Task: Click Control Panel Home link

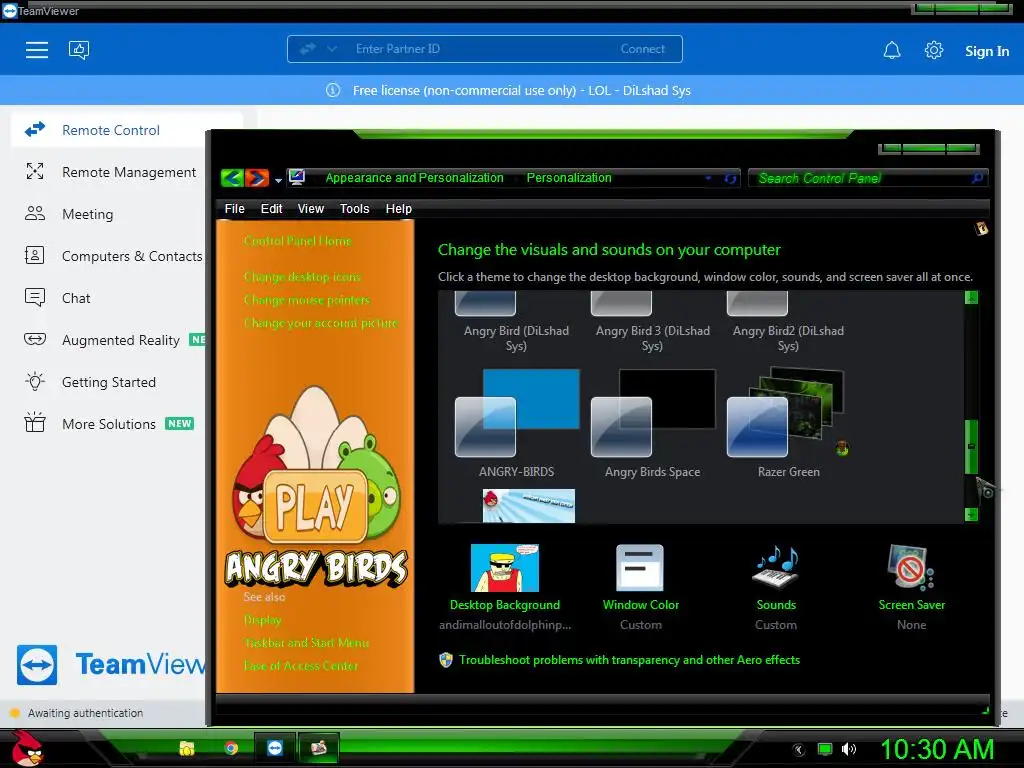Action: (298, 241)
